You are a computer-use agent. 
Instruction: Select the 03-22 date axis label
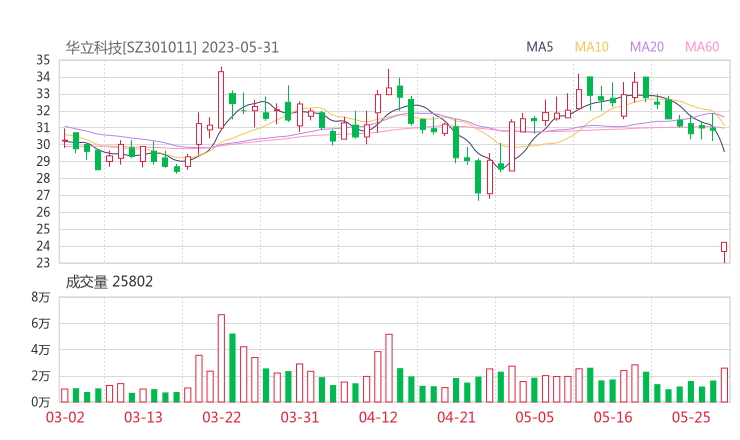click(x=221, y=417)
